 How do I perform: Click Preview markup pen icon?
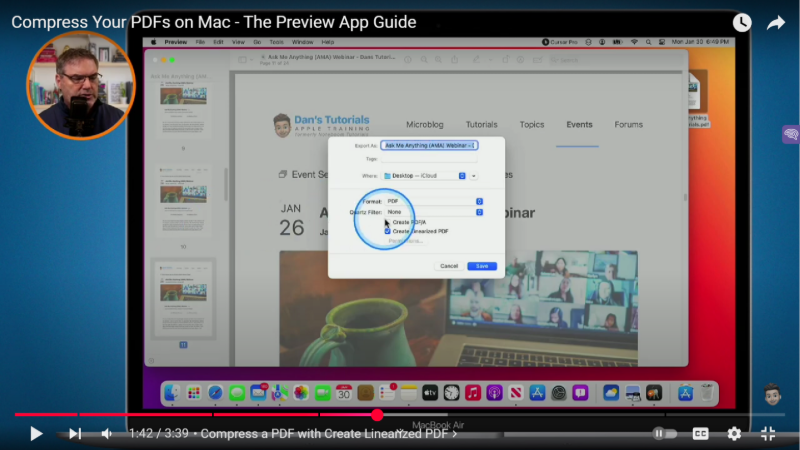tap(476, 60)
